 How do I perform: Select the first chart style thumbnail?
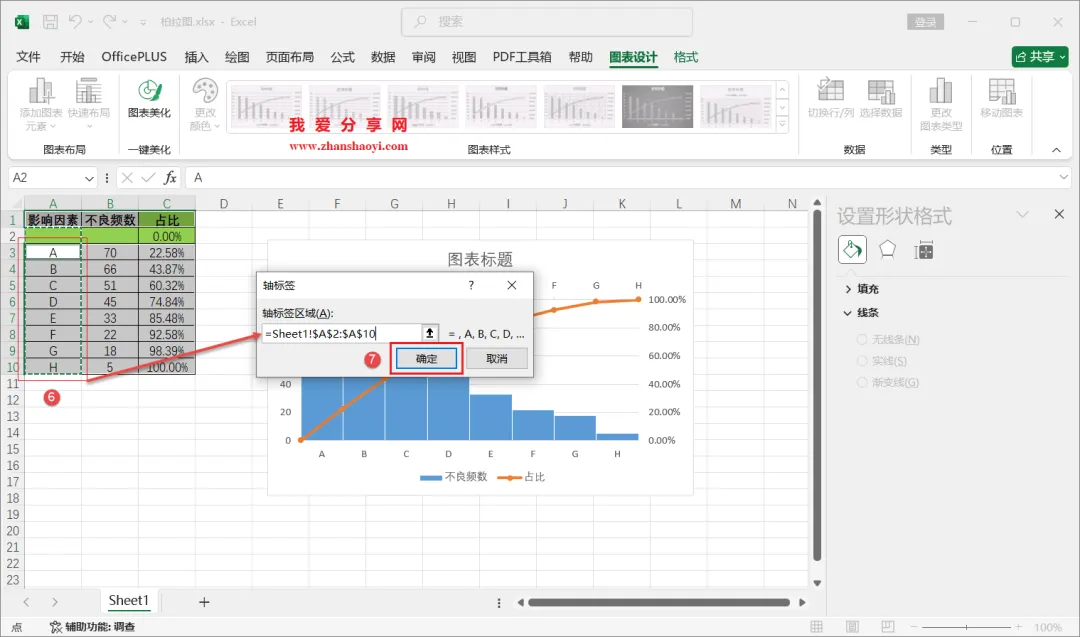[266, 106]
